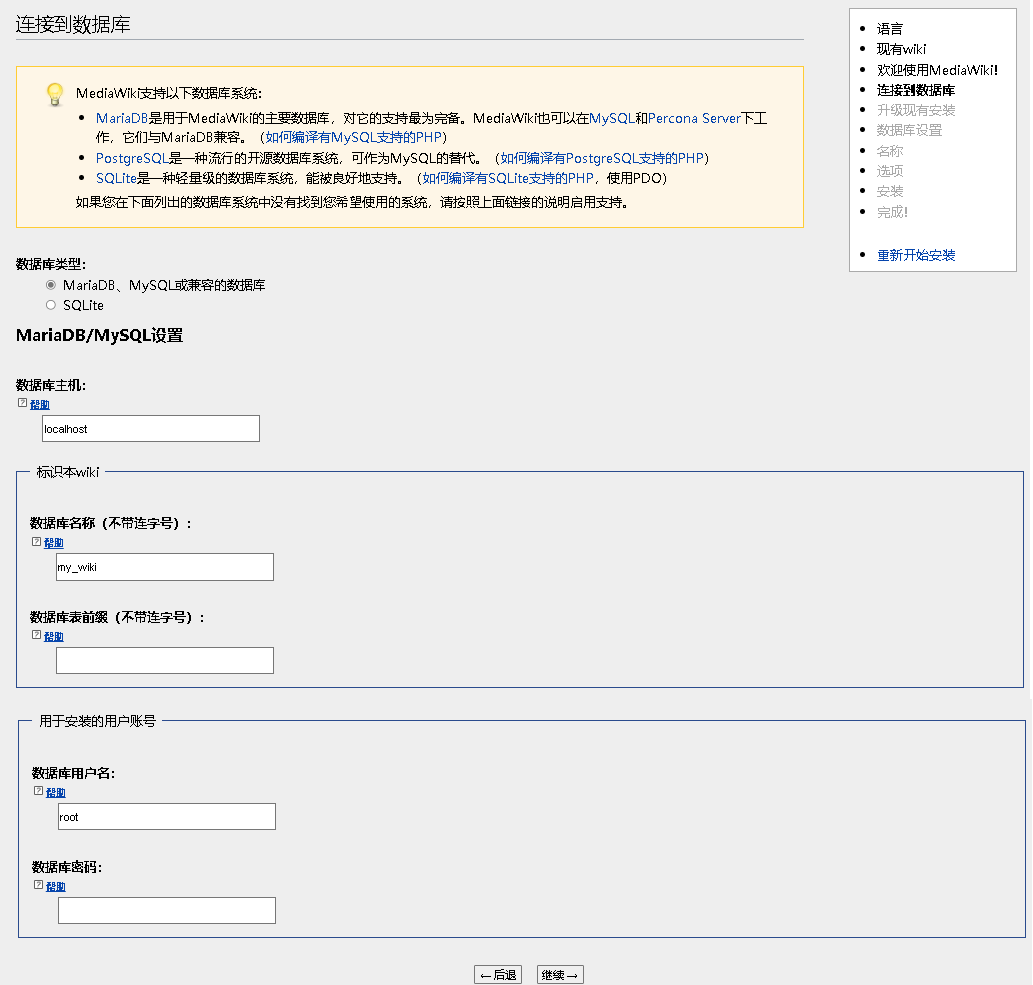Open 帮助 link for 数据库主机
Image resolution: width=1033 pixels, height=985 pixels.
[x=40, y=405]
